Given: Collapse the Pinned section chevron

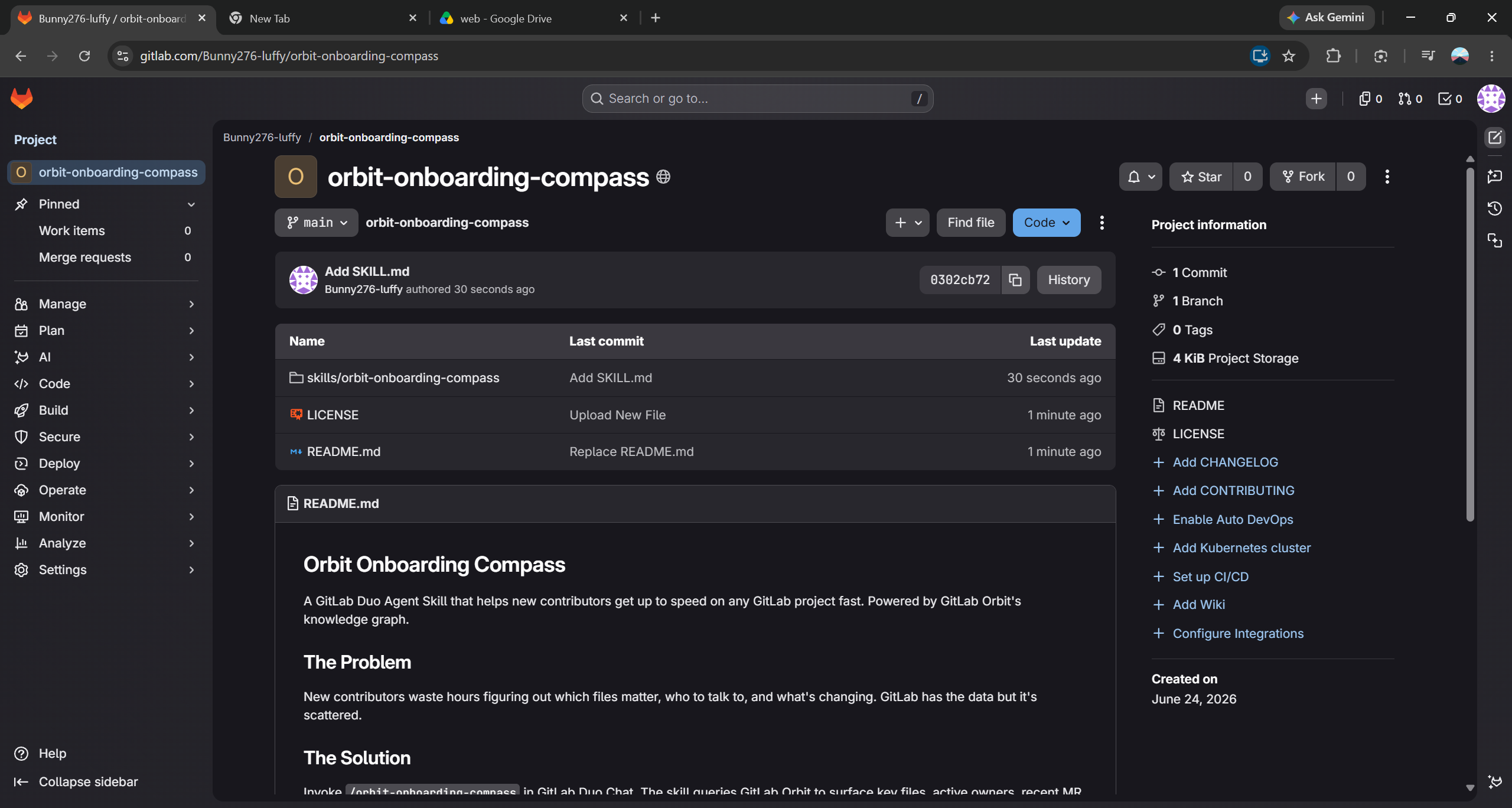Looking at the screenshot, I should 191,204.
